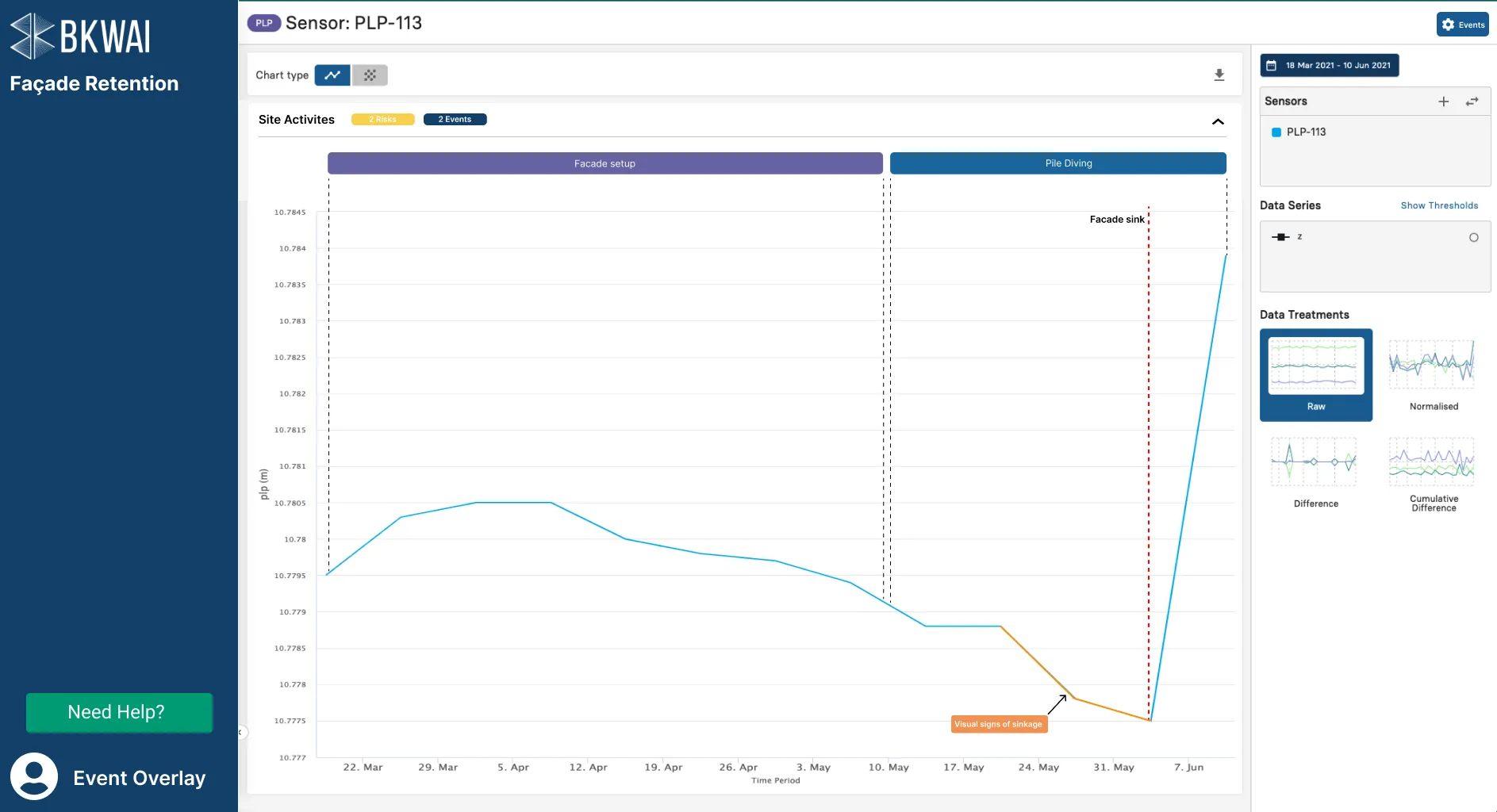Click the calendar icon in date range

[x=1272, y=66]
